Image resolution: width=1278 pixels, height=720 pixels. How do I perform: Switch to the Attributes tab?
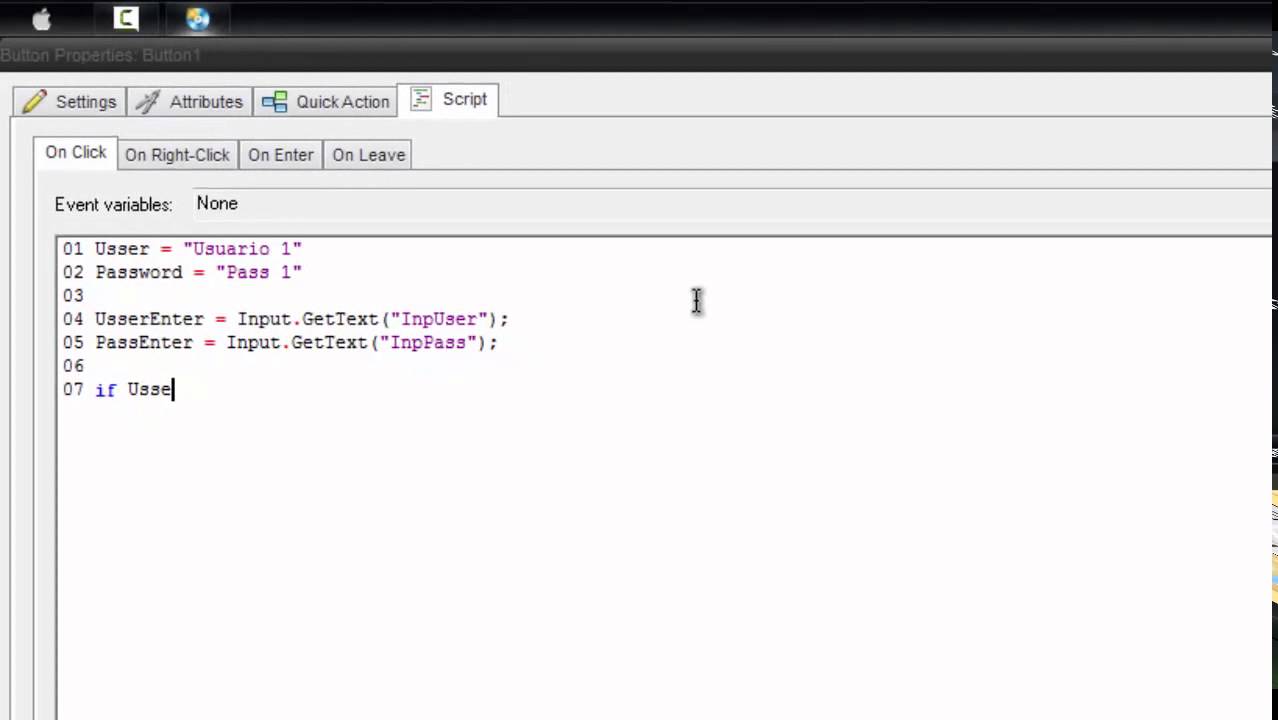(189, 101)
